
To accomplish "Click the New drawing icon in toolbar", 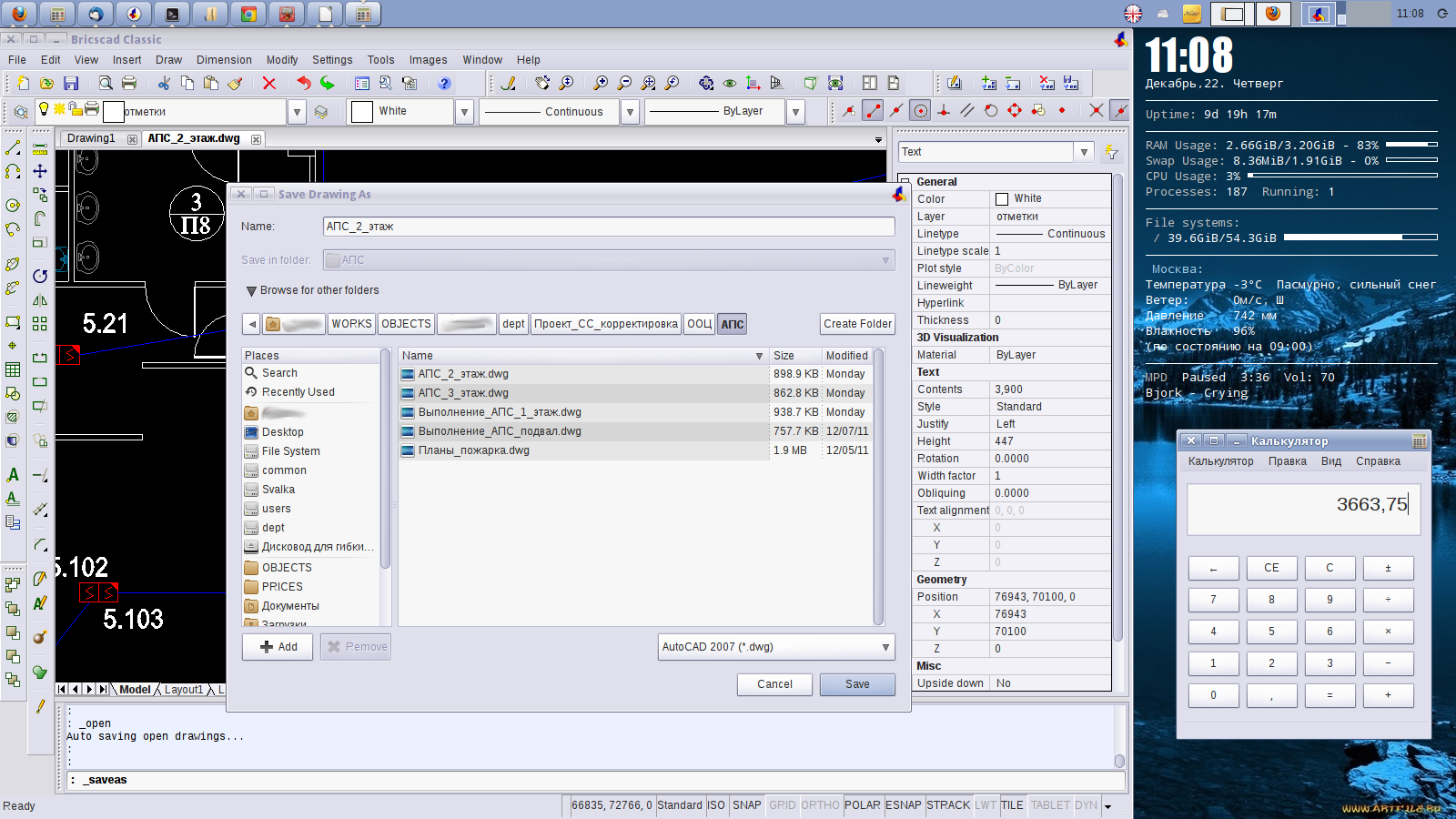I will pos(23,83).
